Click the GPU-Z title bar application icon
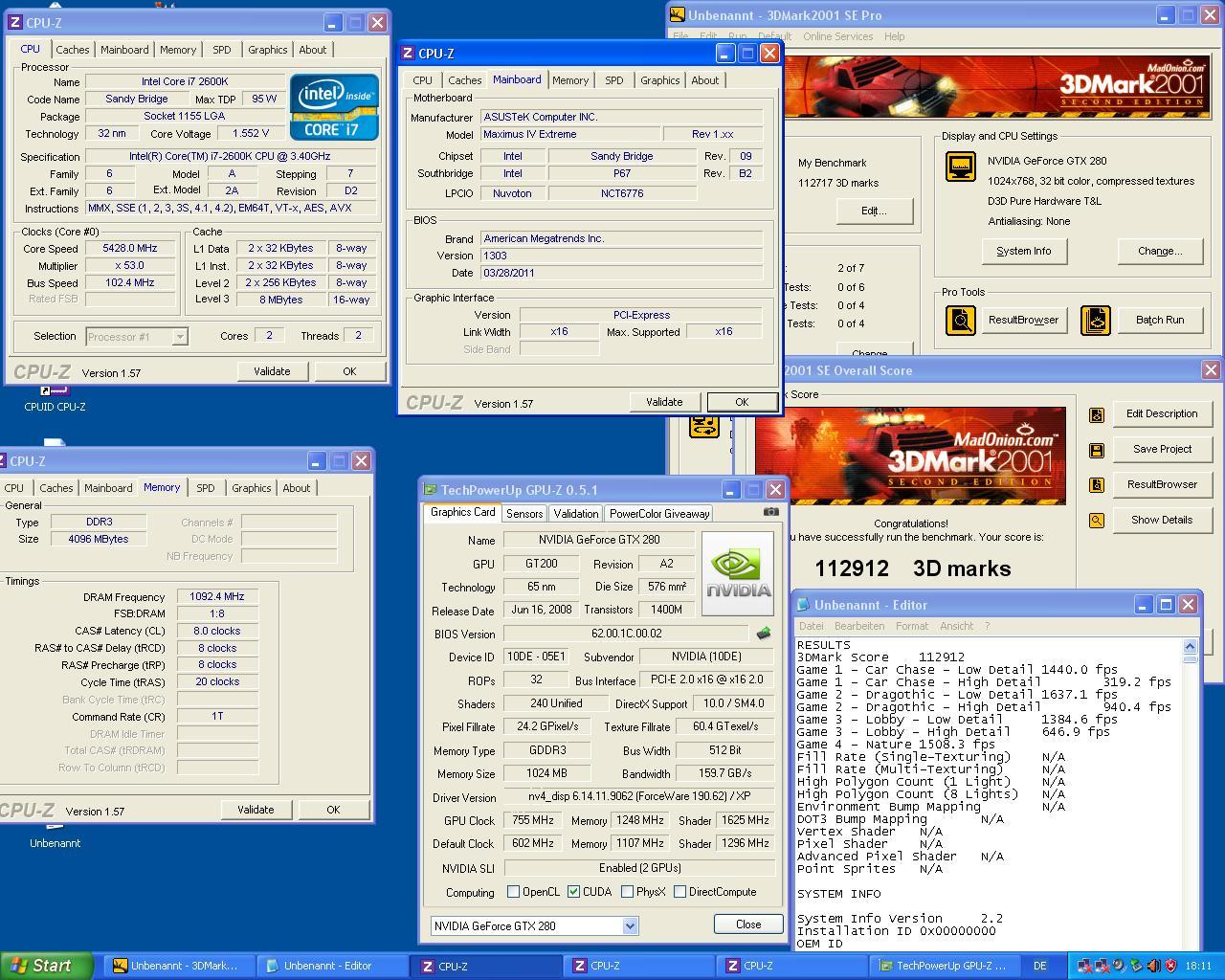1225x980 pixels. tap(431, 490)
